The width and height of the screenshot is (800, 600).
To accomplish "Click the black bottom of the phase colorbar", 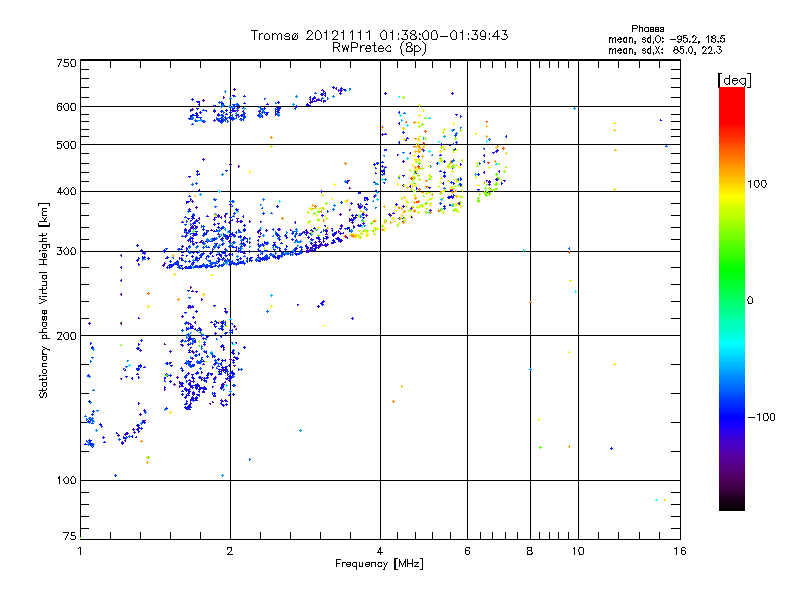I will (732, 503).
